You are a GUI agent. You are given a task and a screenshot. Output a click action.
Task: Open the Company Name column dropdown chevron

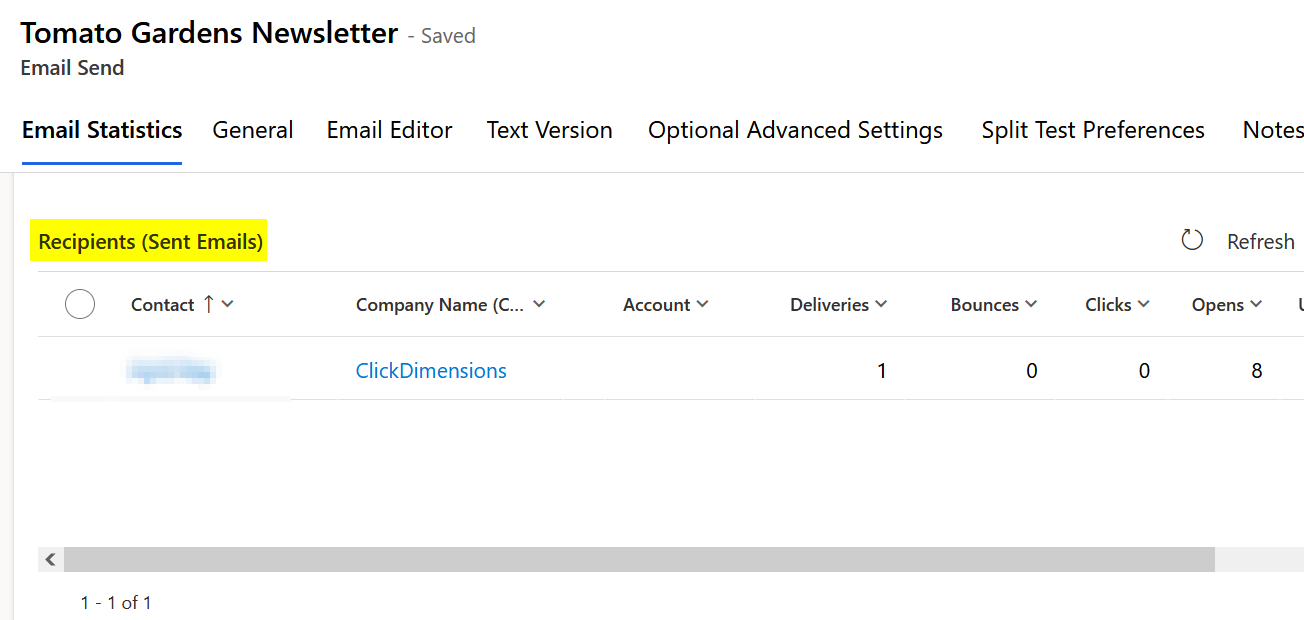click(539, 304)
